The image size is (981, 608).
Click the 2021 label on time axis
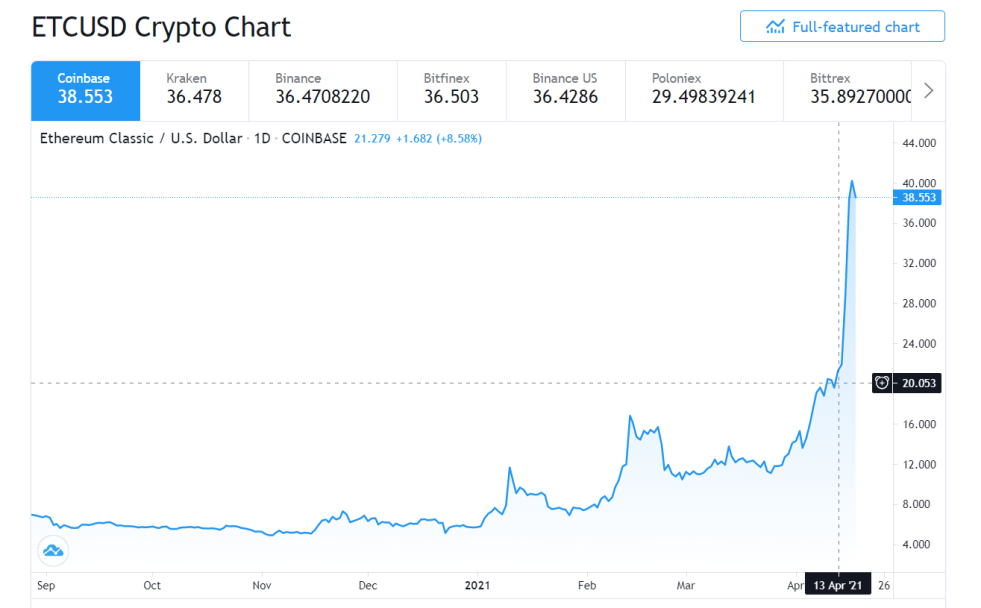(477, 585)
